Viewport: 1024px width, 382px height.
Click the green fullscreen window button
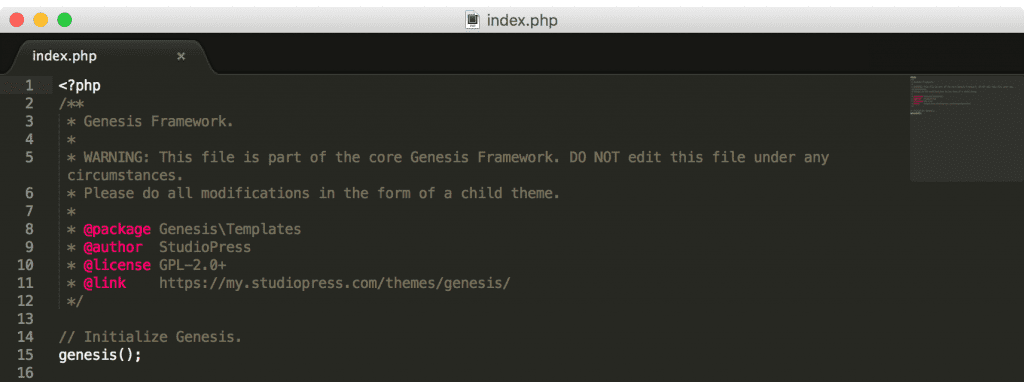point(65,20)
